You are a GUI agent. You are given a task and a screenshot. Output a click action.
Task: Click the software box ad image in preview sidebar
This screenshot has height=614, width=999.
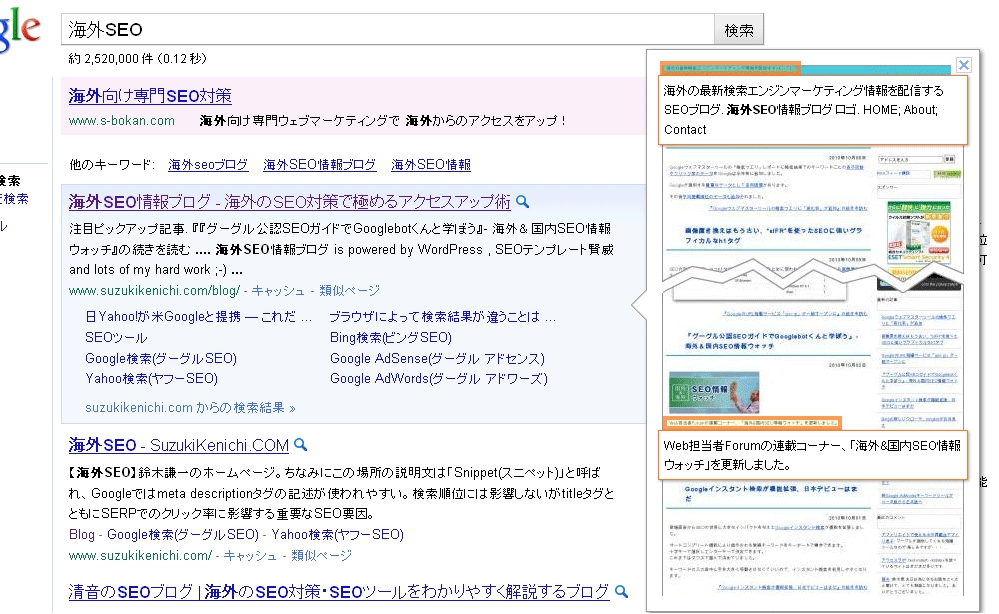919,232
